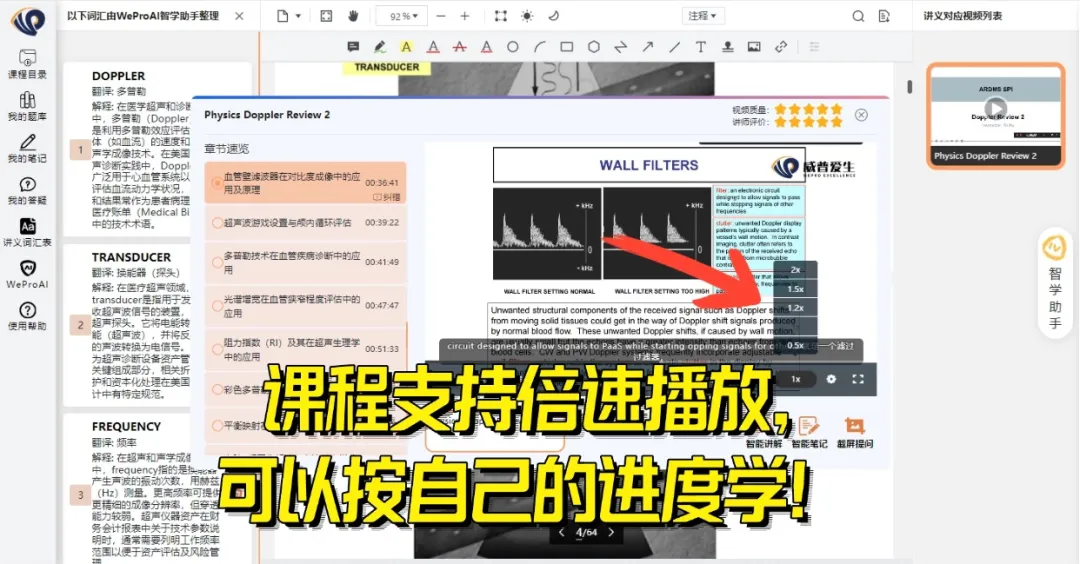The width and height of the screenshot is (1080, 564).
Task: Select the strikethrough text tool
Action: pos(459,47)
